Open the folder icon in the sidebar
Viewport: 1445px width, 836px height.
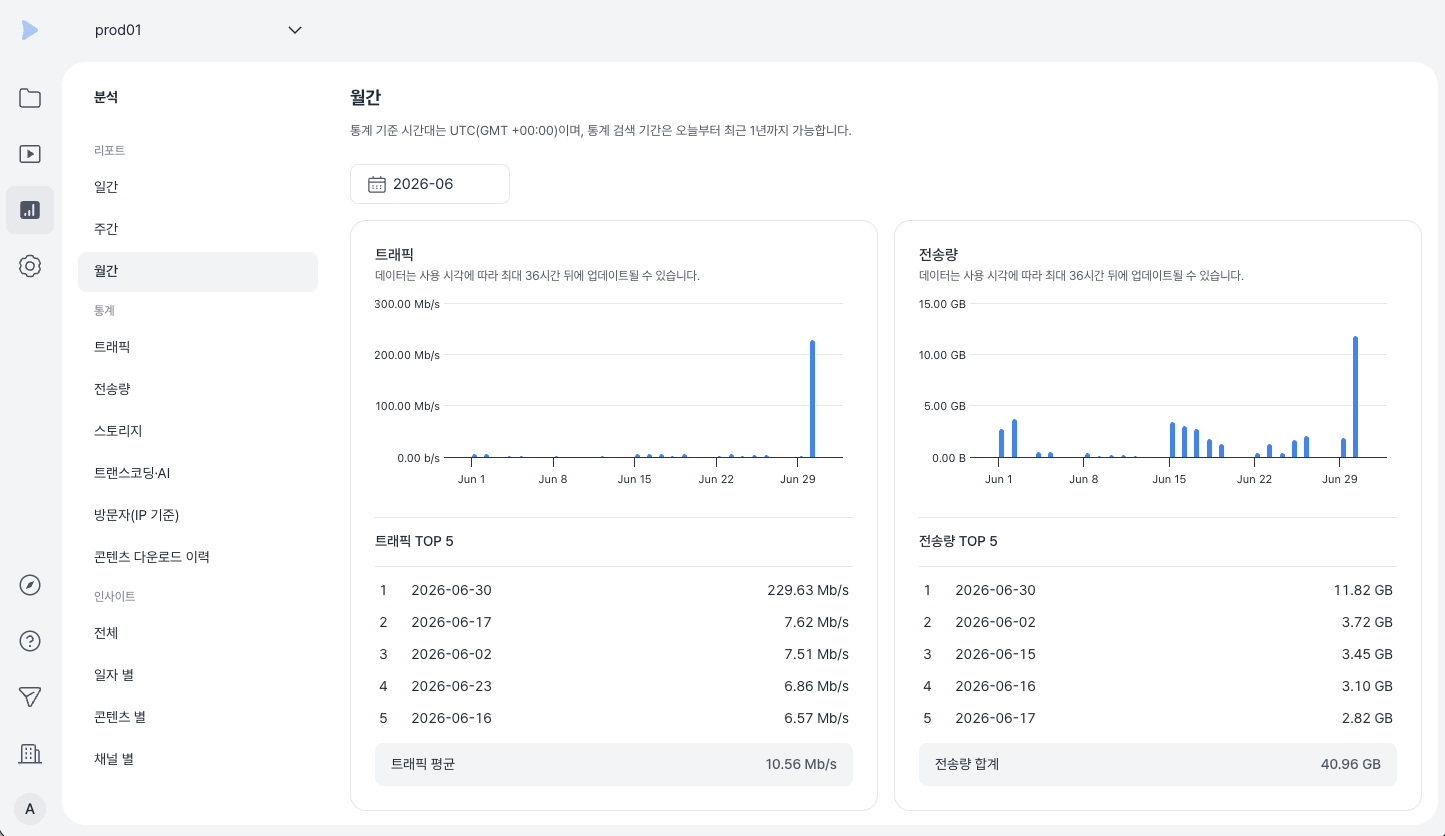(x=30, y=98)
